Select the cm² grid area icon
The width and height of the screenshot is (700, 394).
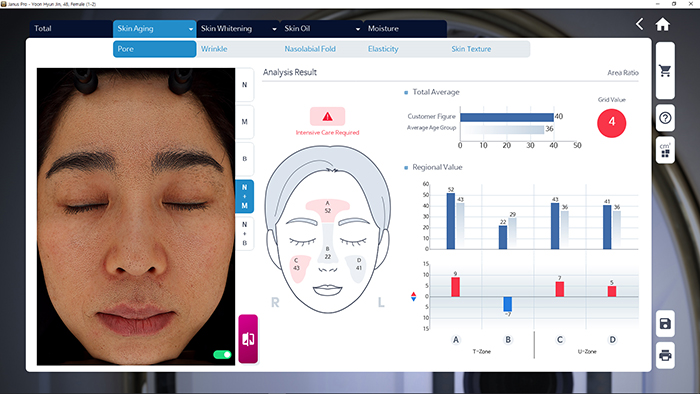(665, 150)
